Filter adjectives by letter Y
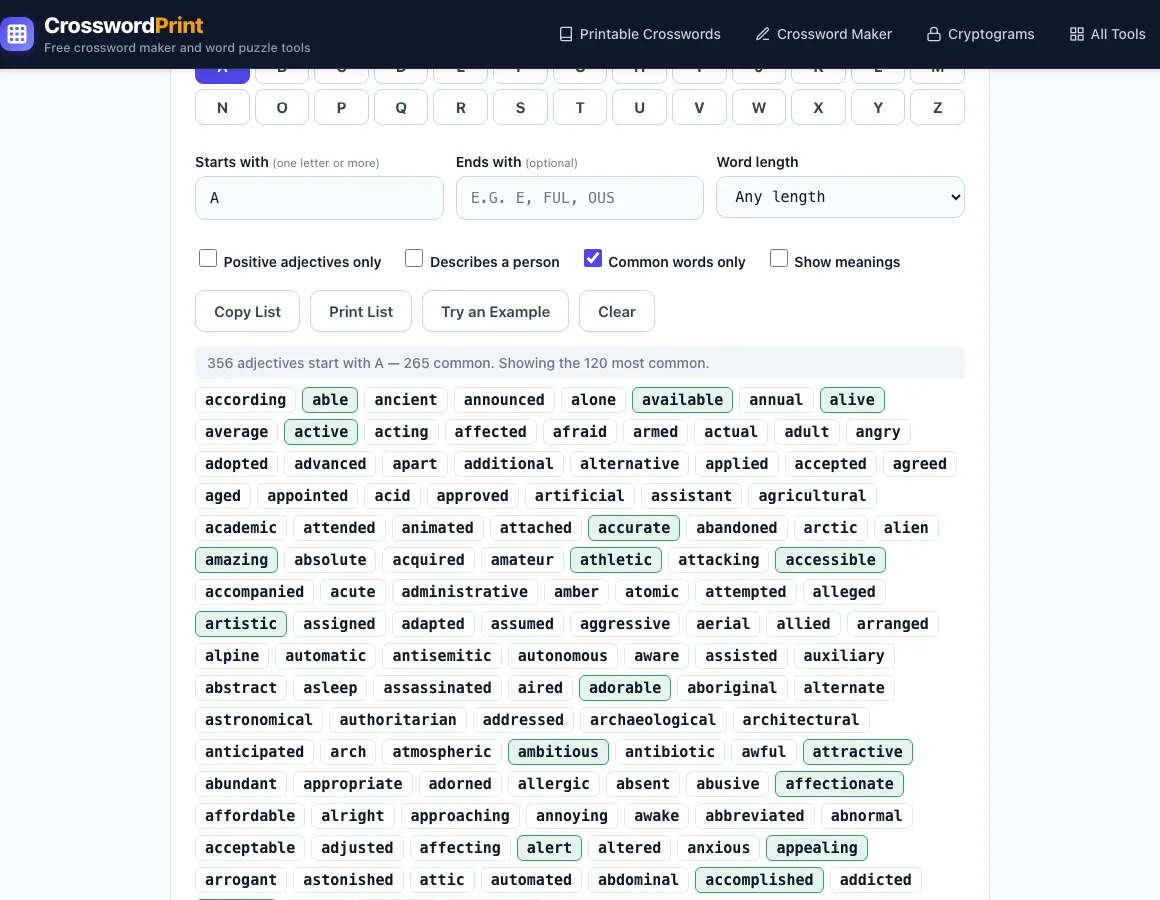1160x900 pixels. click(x=878, y=107)
